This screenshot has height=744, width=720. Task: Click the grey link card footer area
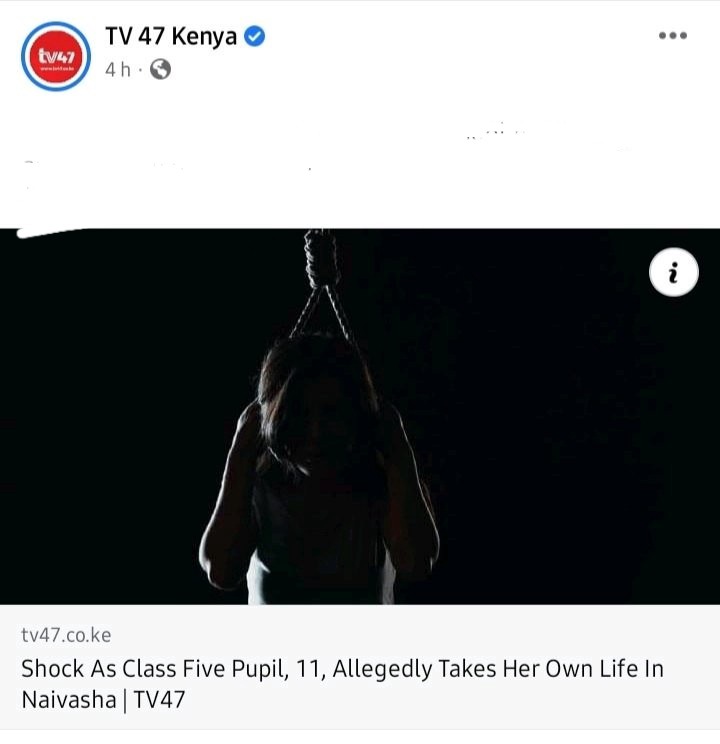click(360, 667)
